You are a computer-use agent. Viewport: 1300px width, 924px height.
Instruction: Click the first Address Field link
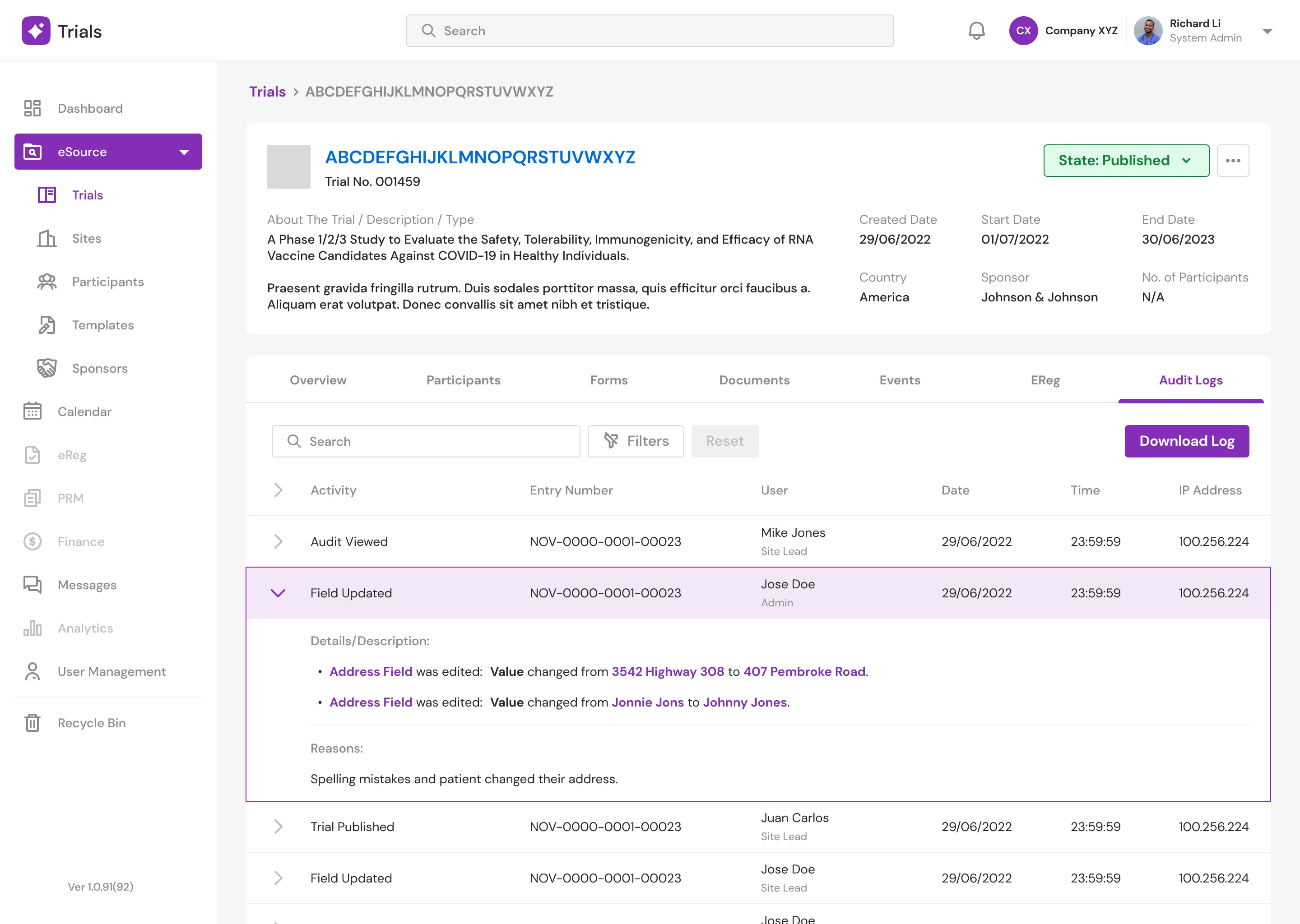[371, 671]
